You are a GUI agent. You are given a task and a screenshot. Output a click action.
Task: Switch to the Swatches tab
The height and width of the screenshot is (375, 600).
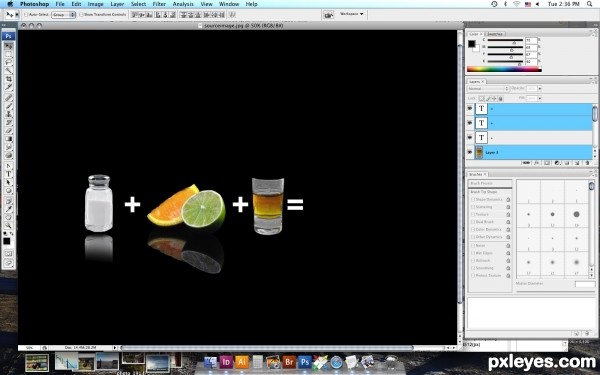(495, 34)
